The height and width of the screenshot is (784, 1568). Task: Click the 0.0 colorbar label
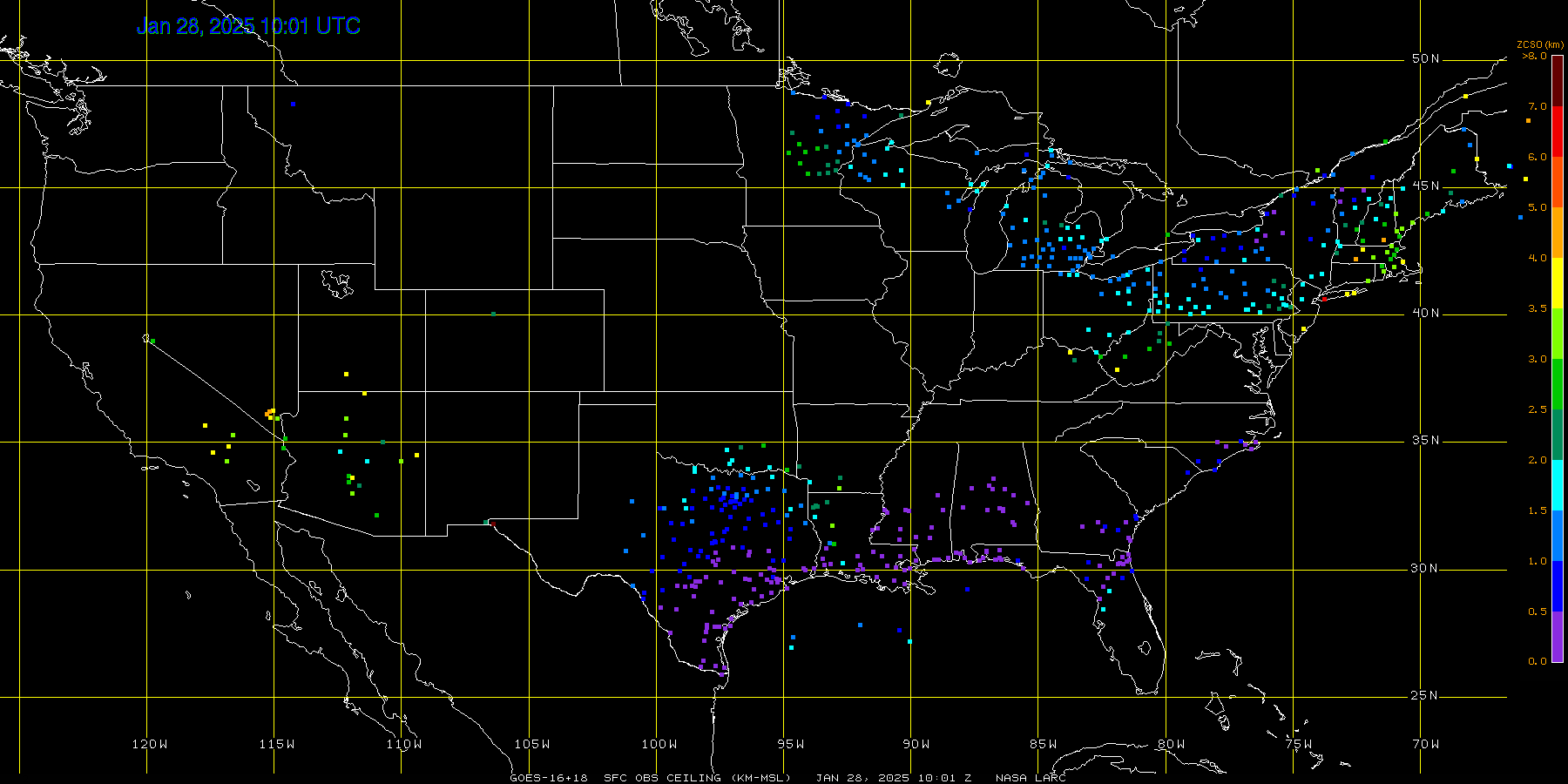pos(1538,661)
